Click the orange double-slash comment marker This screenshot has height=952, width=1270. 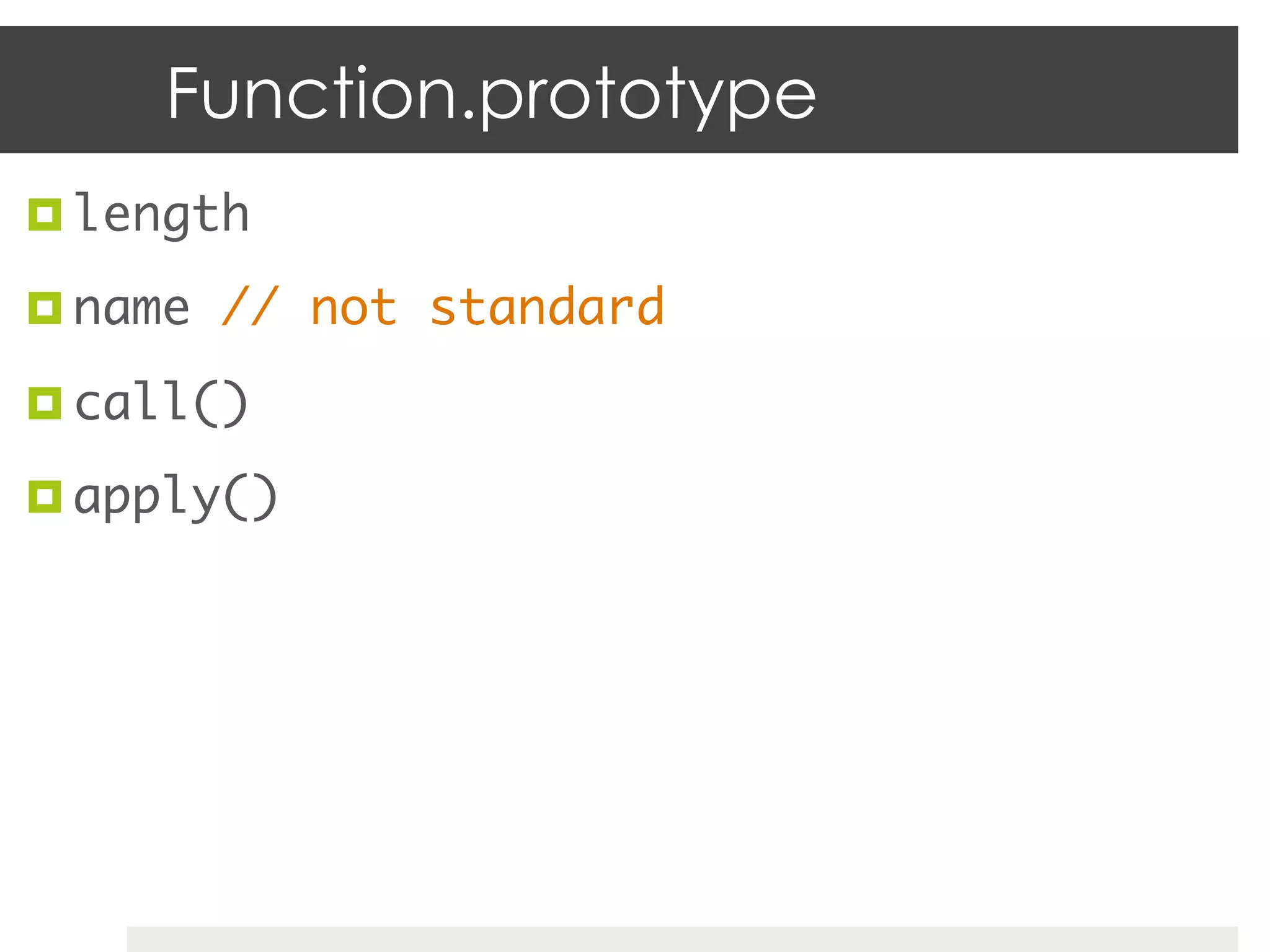click(251, 307)
